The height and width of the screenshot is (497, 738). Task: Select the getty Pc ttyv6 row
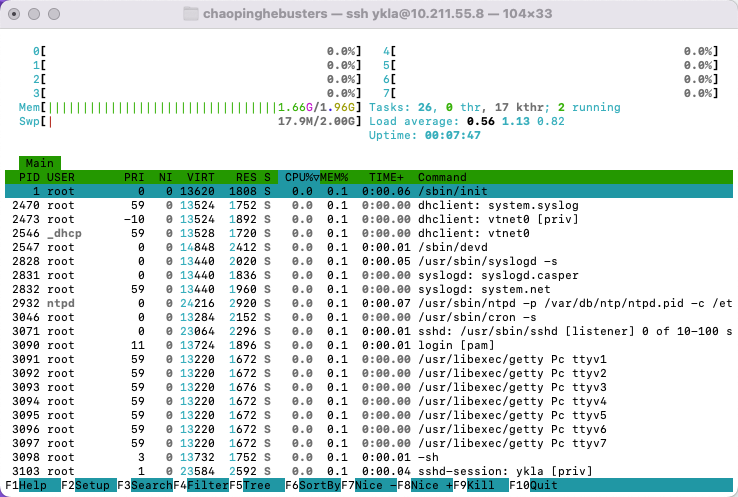[x=369, y=429]
